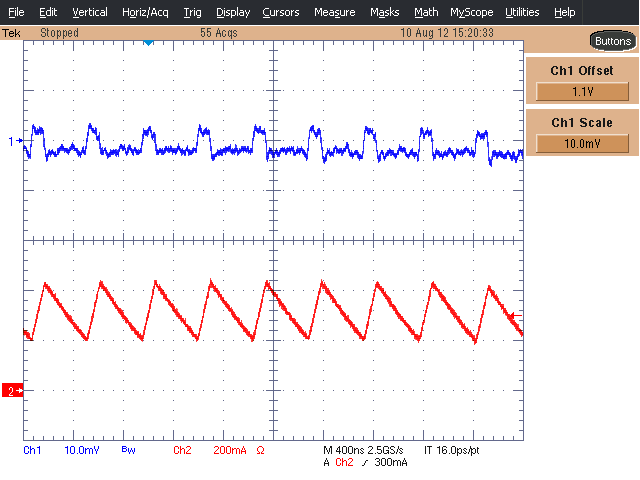Open the Math menu
Screen dimensions: 640x480
(x=426, y=12)
